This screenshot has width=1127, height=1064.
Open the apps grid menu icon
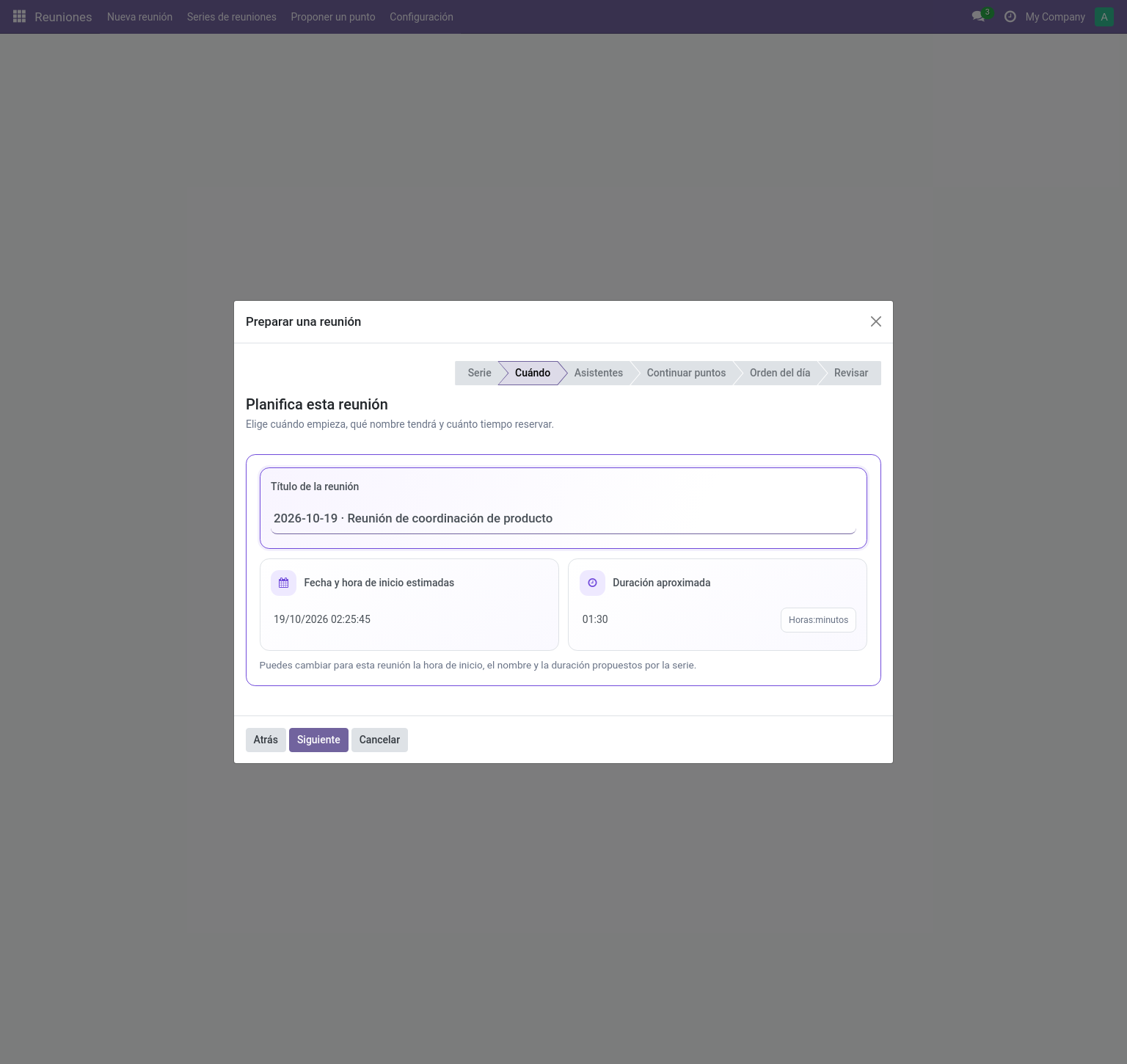(x=20, y=16)
